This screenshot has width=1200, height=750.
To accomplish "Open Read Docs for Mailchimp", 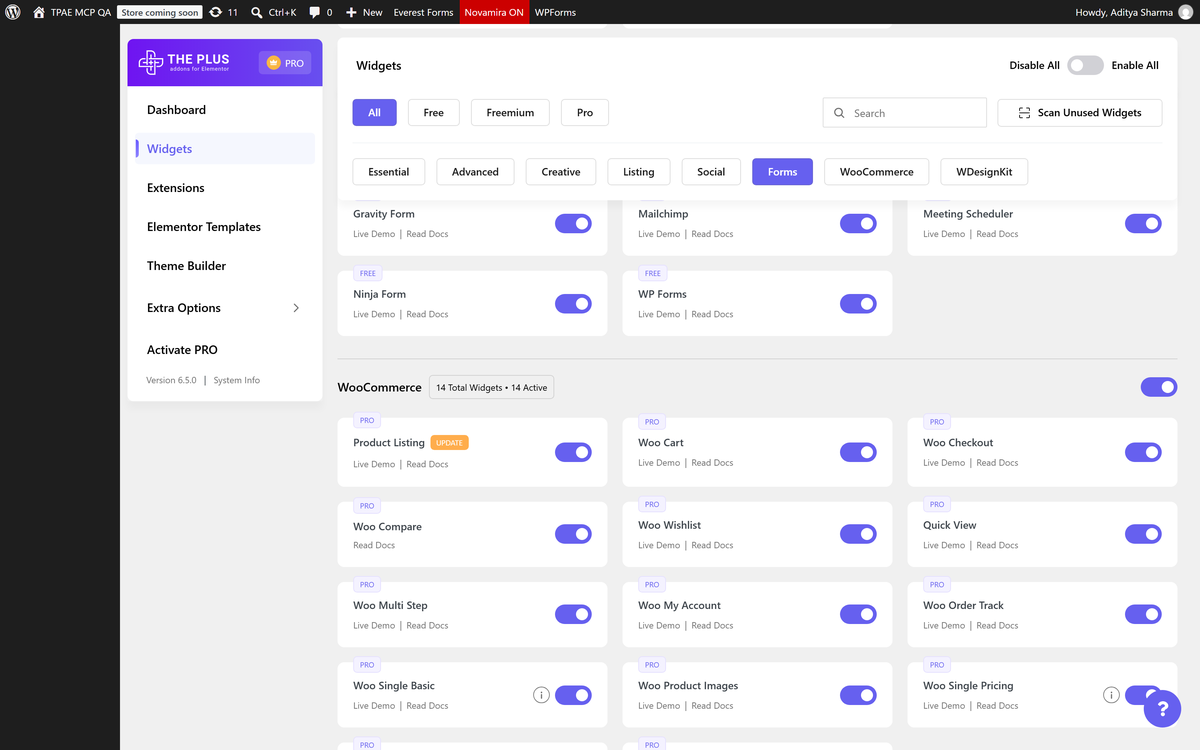I will 712,234.
